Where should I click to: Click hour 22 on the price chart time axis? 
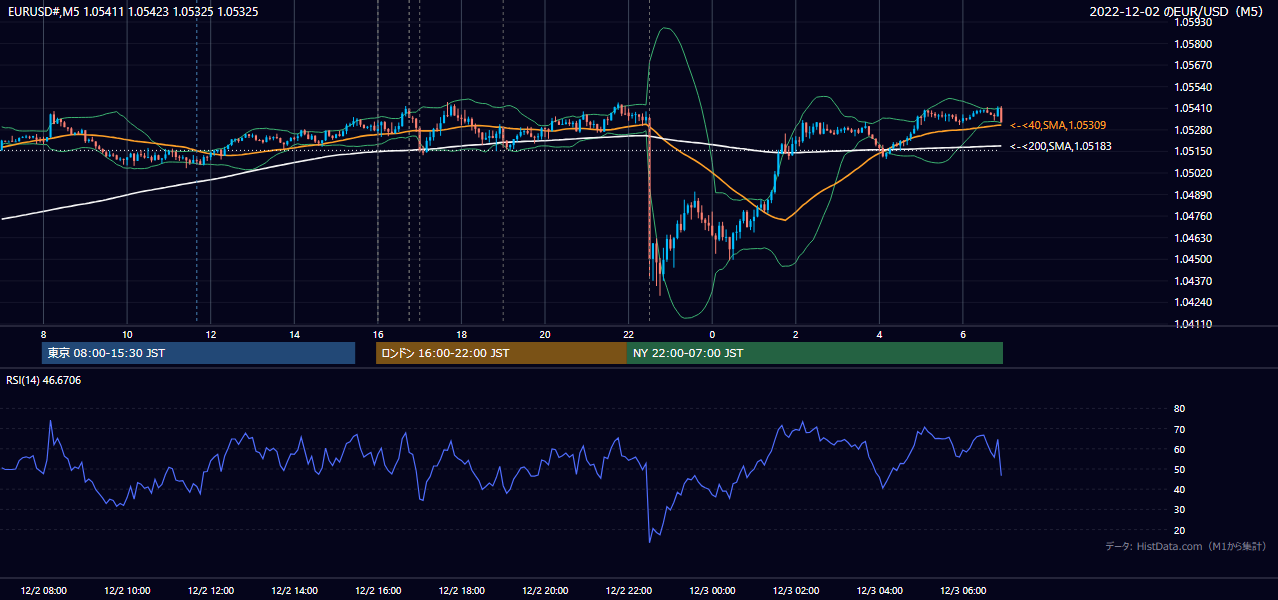point(628,334)
